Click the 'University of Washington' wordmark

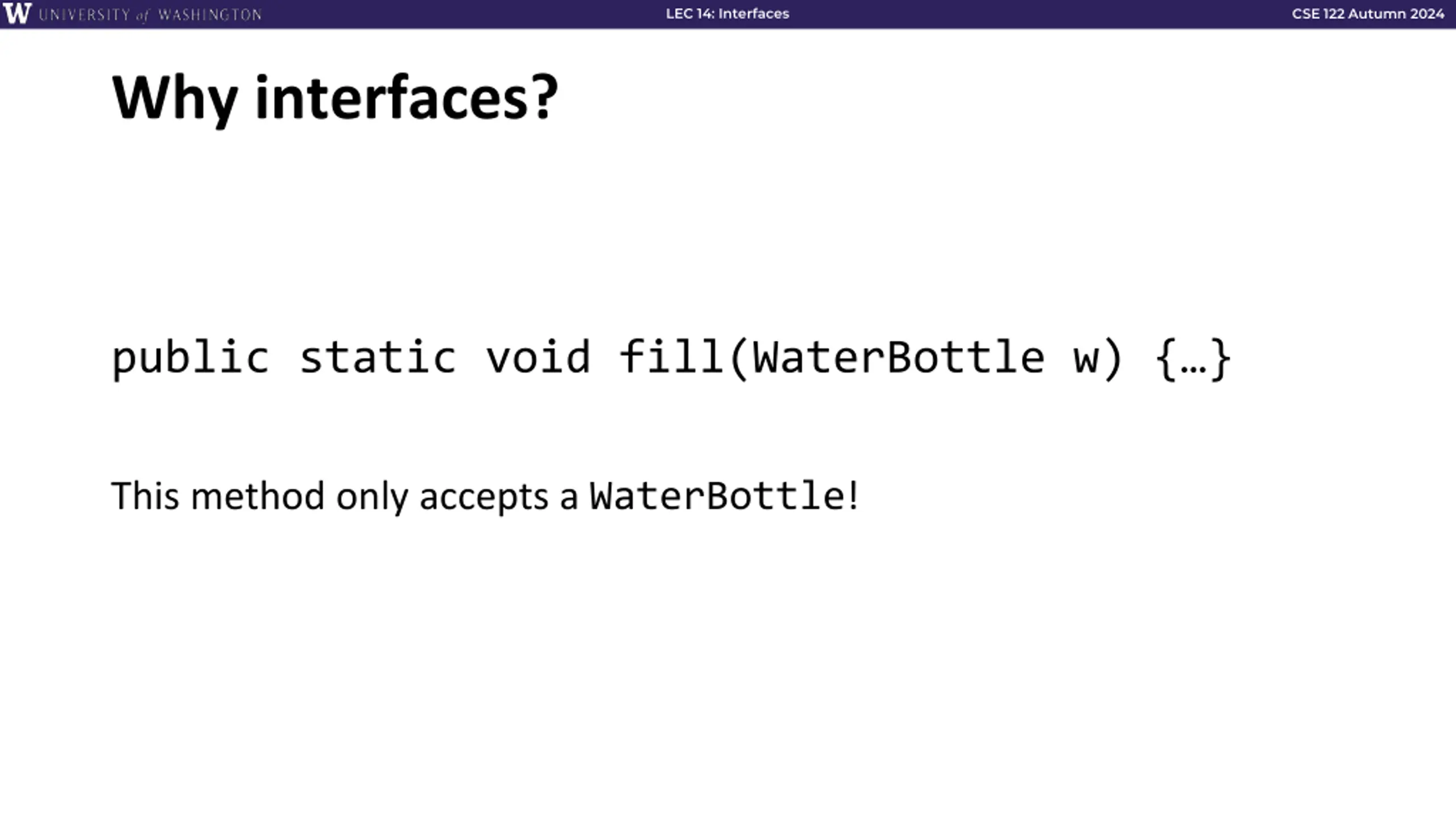(x=150, y=15)
